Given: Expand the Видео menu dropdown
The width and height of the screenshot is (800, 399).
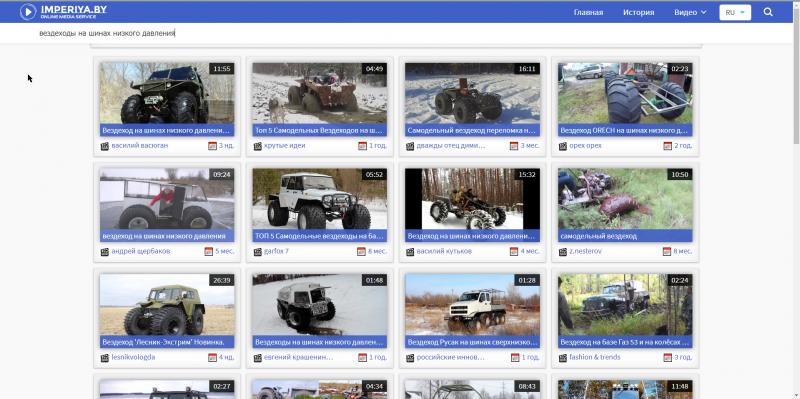Looking at the screenshot, I should (690, 12).
